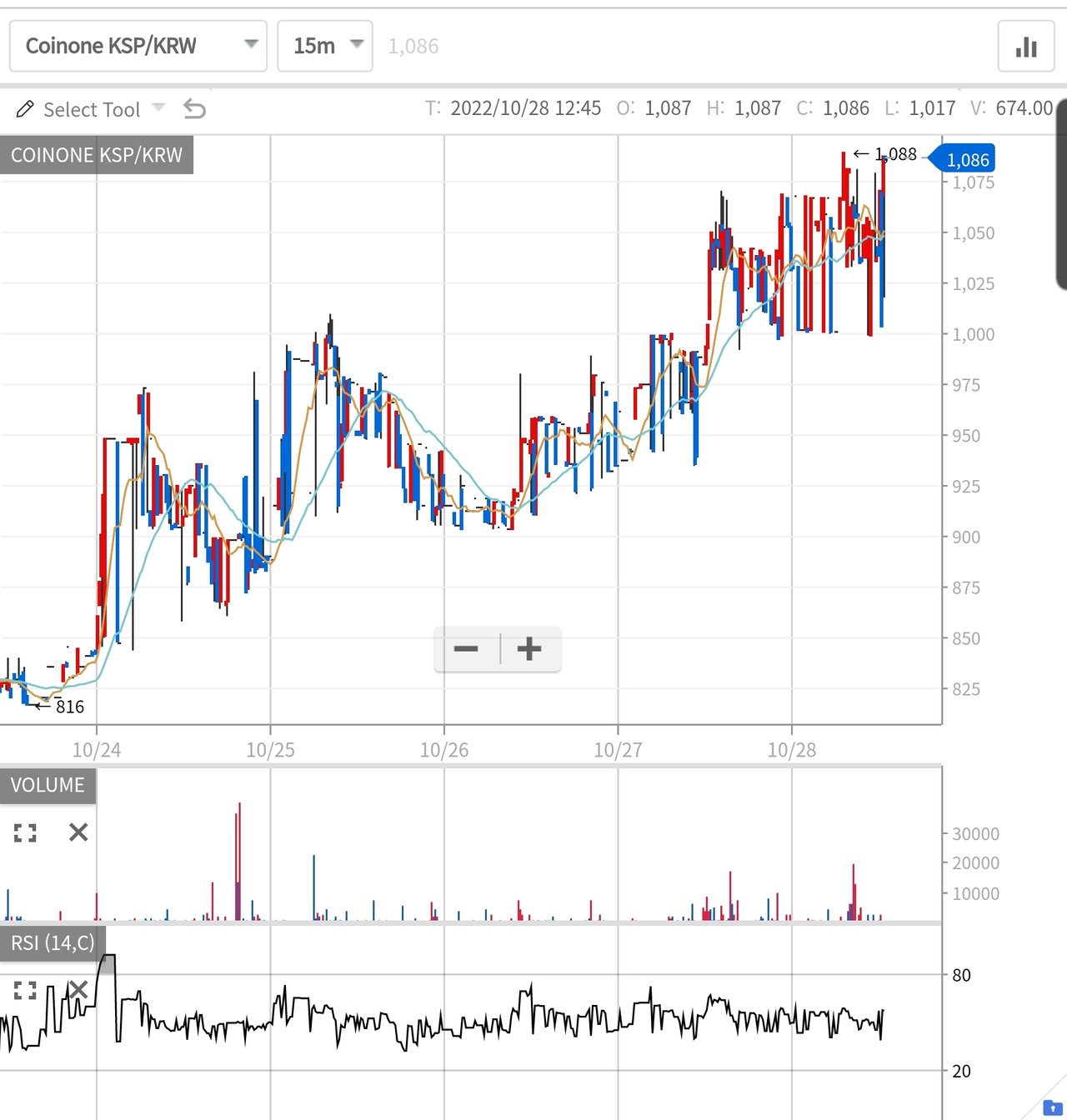The image size is (1067, 1120).
Task: Click the open value O: 1,087
Action: pyautogui.click(x=654, y=108)
